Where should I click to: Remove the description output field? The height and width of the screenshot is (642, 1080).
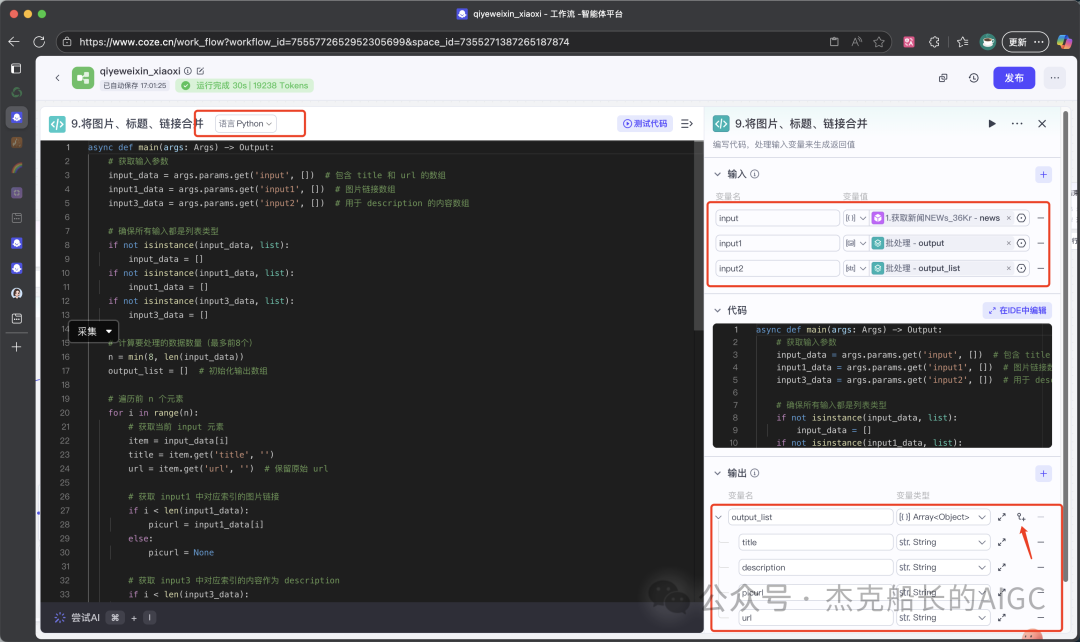click(1041, 568)
